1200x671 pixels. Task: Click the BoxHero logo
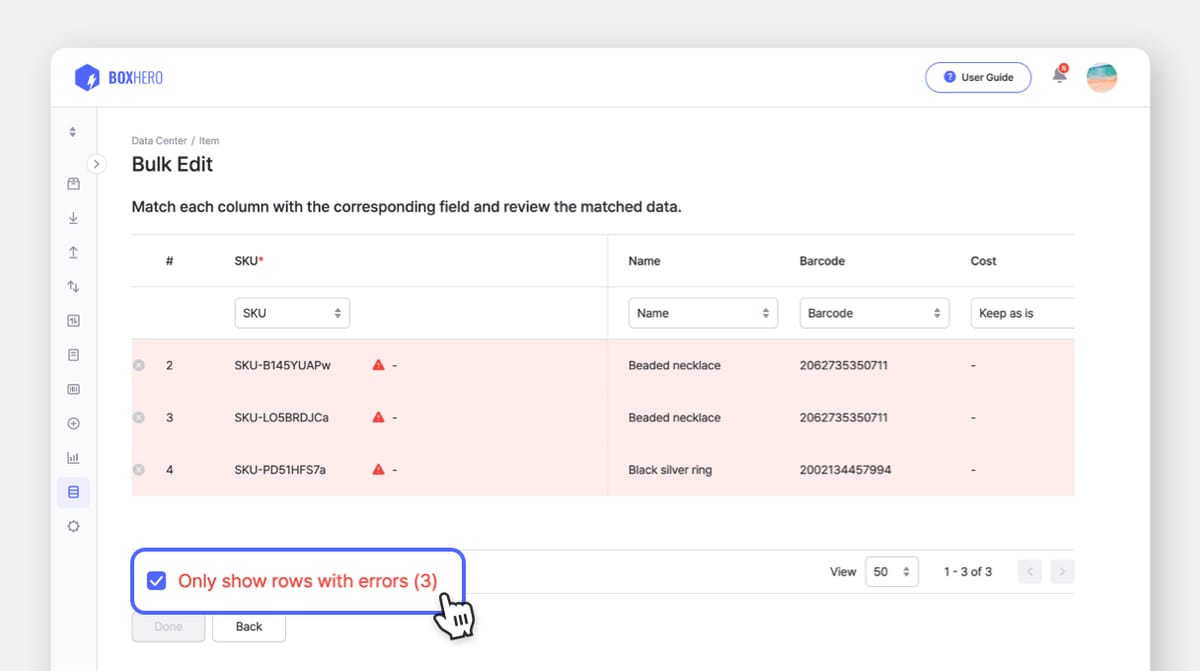click(117, 77)
